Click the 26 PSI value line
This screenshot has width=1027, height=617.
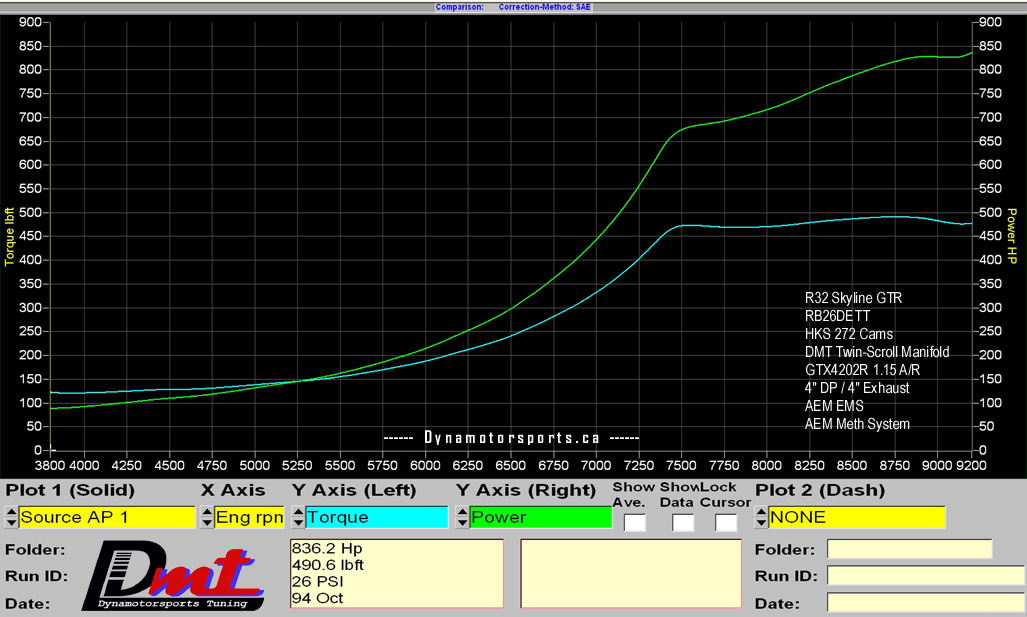click(318, 582)
